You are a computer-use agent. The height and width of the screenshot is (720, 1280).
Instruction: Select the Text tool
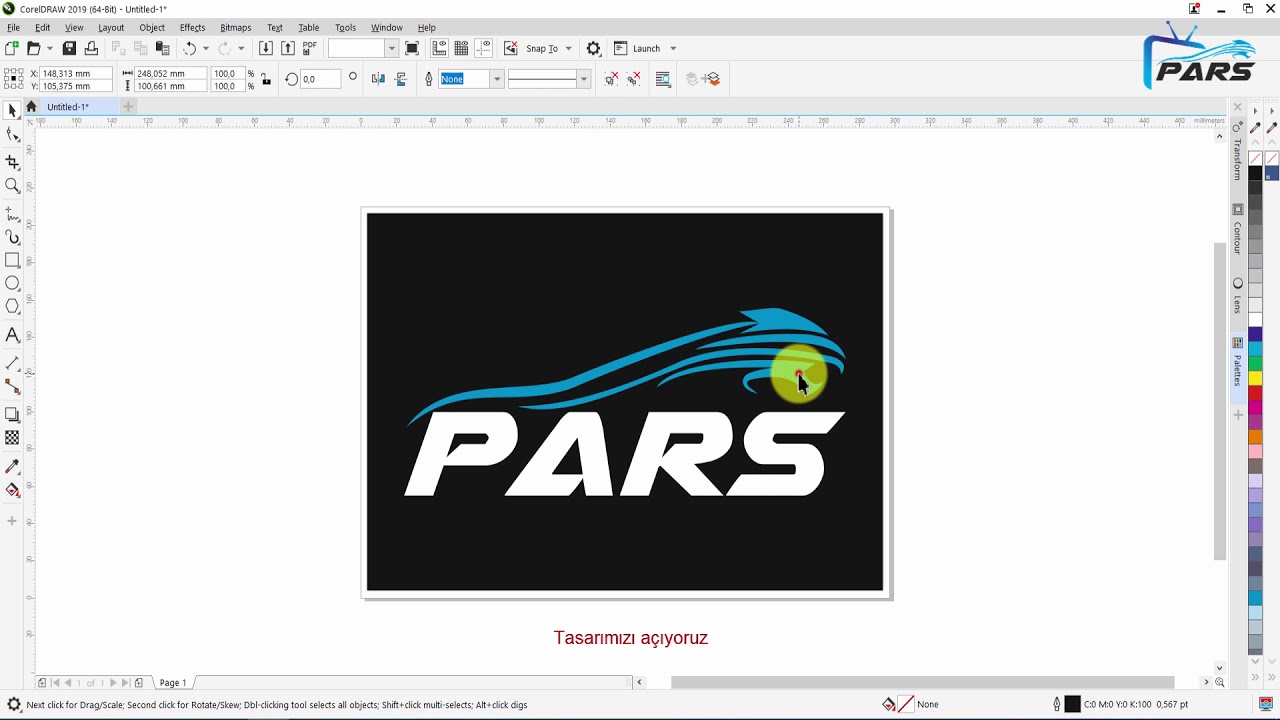click(x=12, y=336)
